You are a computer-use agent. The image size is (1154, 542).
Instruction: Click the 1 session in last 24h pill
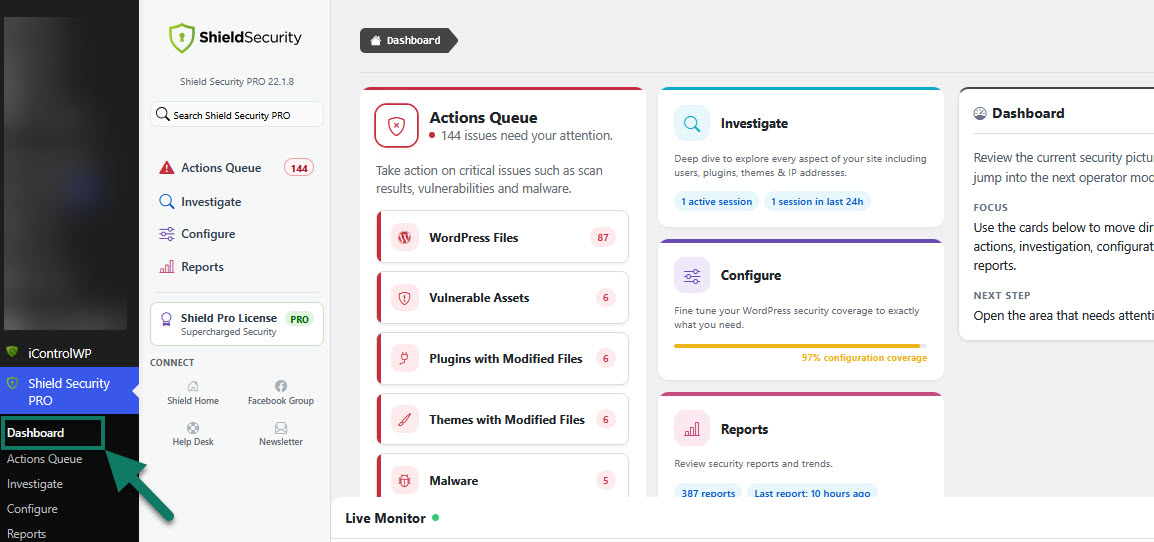point(817,202)
